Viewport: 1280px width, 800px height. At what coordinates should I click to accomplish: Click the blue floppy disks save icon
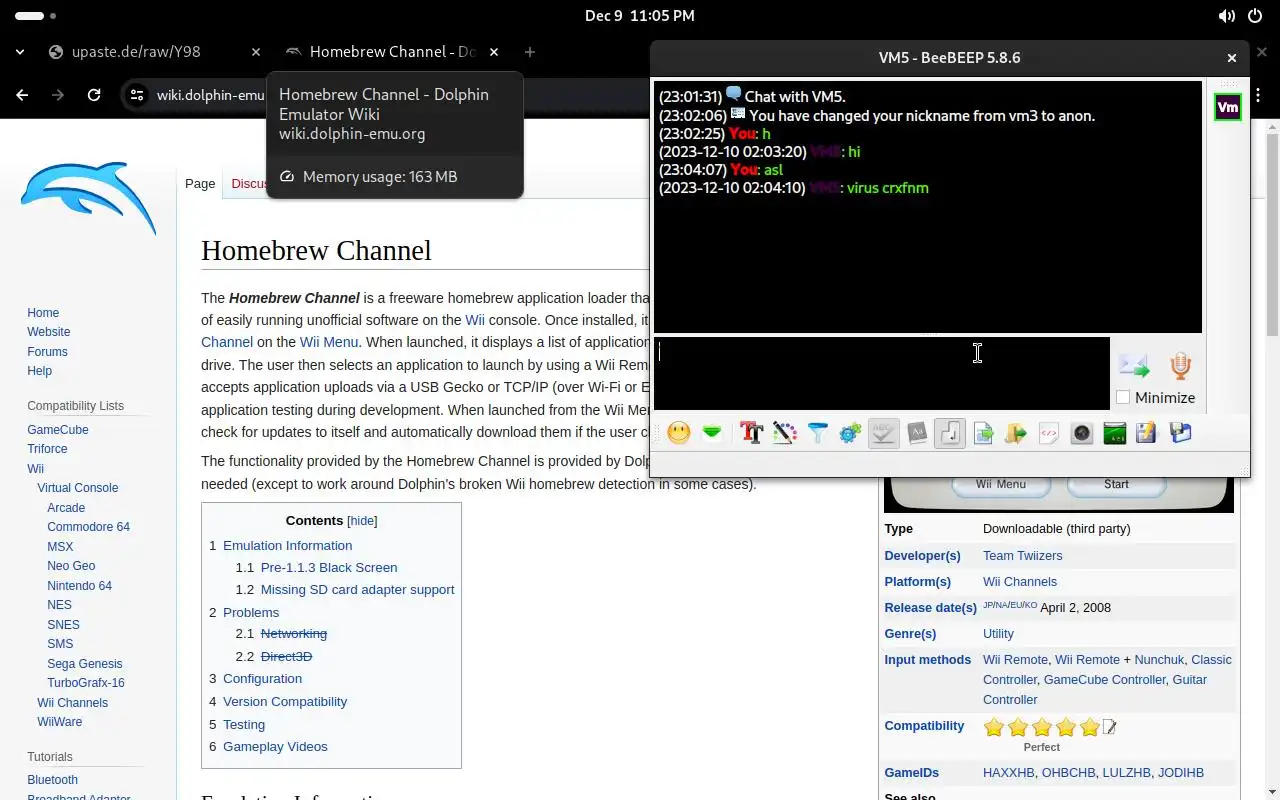[x=1181, y=433]
